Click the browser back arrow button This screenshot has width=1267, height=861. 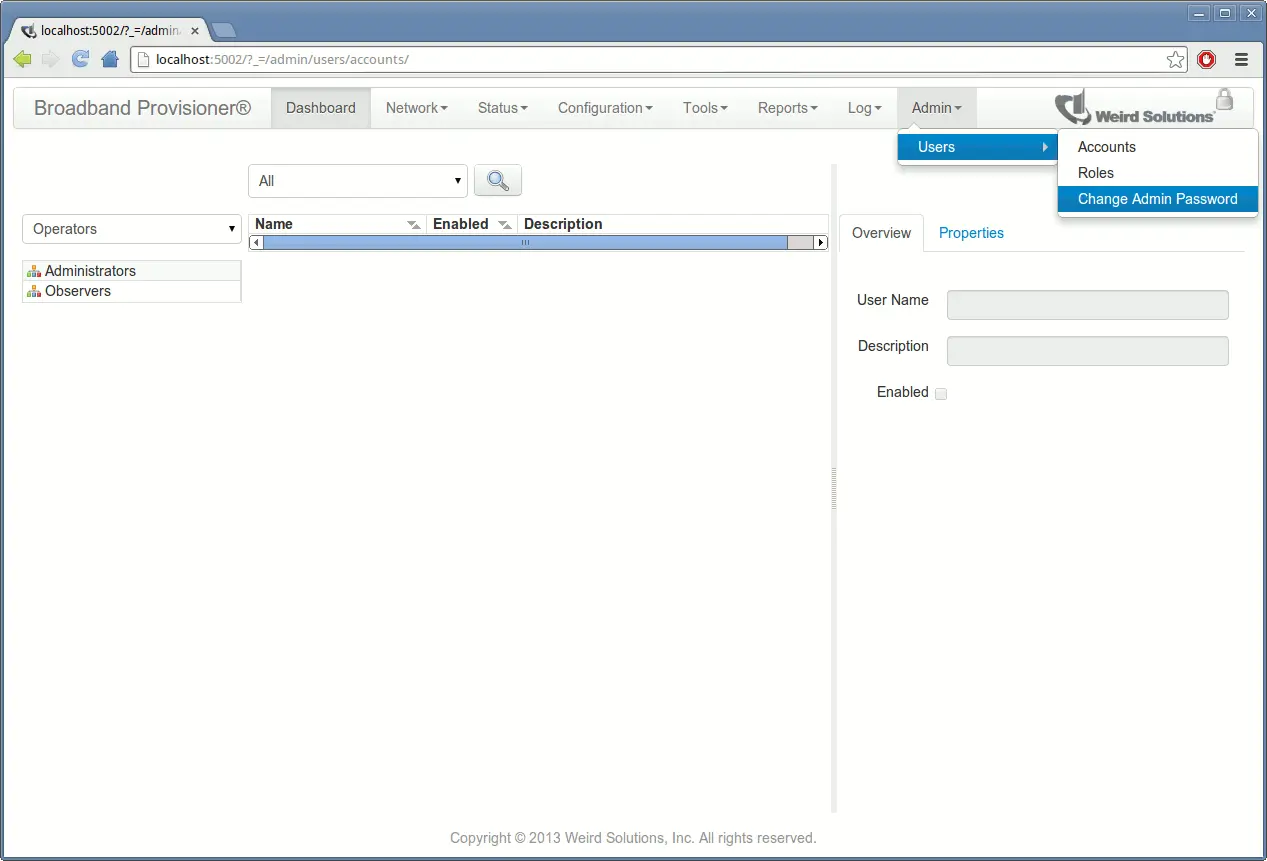tap(21, 59)
